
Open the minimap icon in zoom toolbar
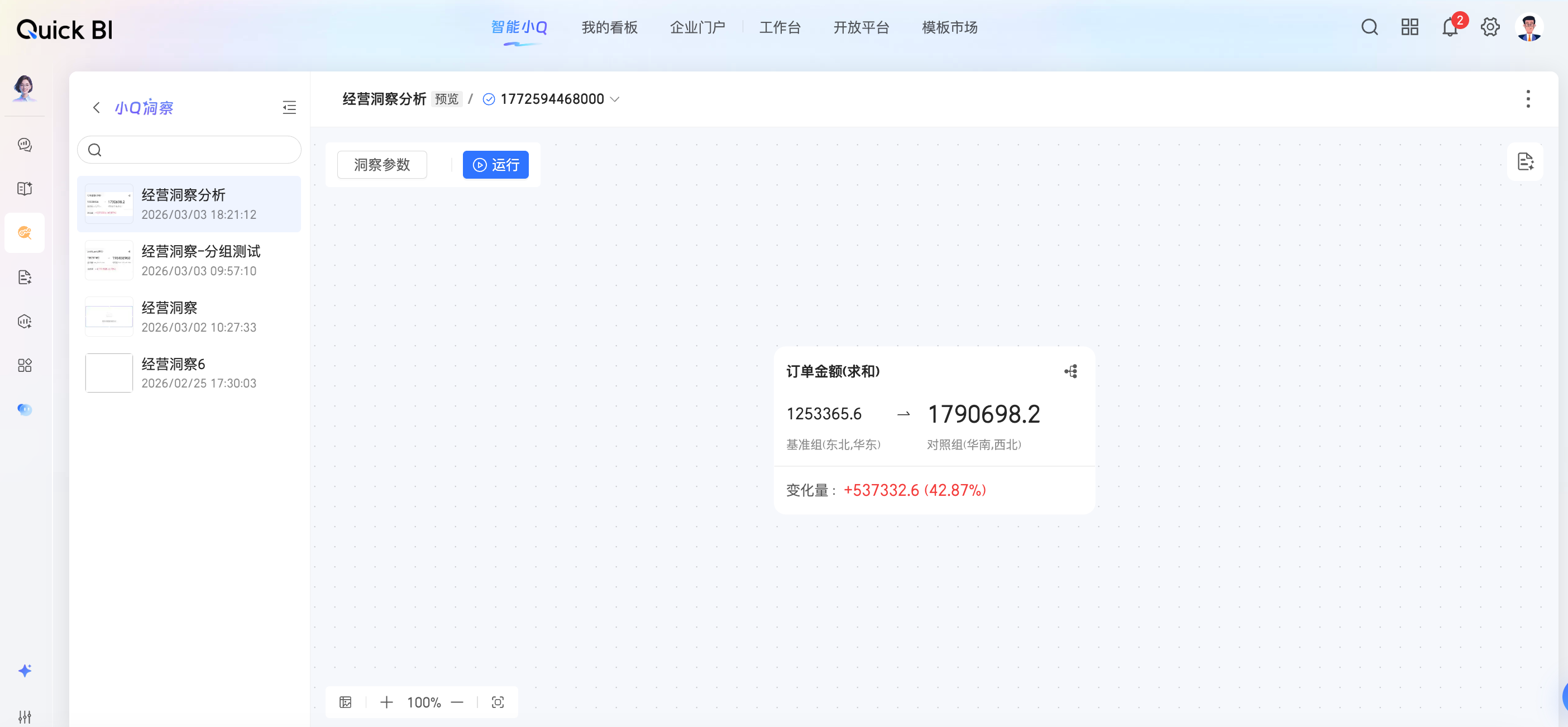345,702
